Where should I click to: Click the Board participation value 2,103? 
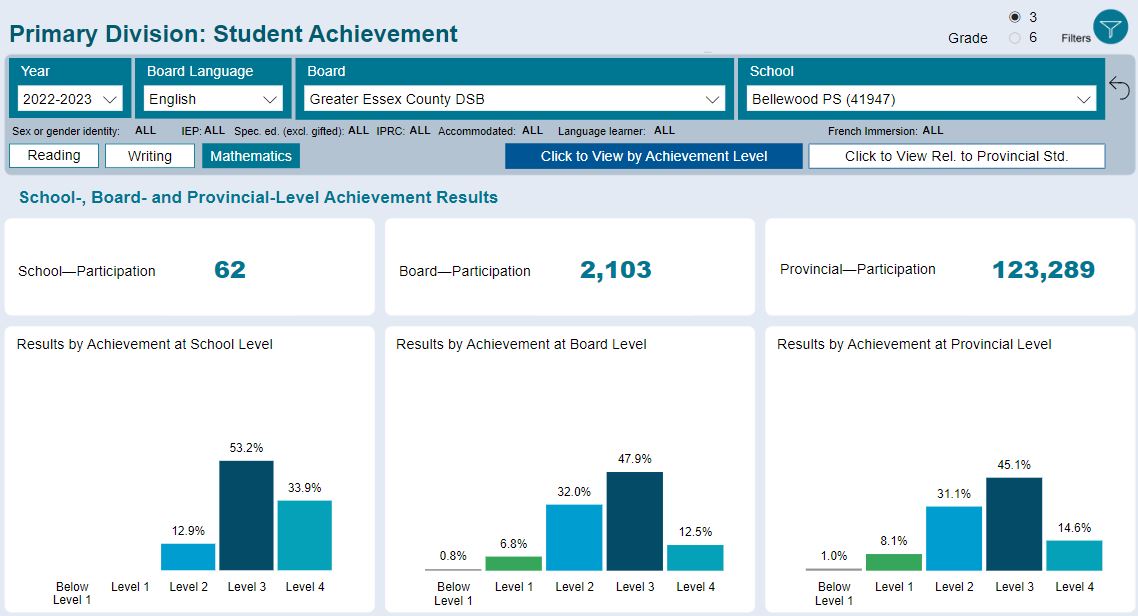pyautogui.click(x=615, y=270)
